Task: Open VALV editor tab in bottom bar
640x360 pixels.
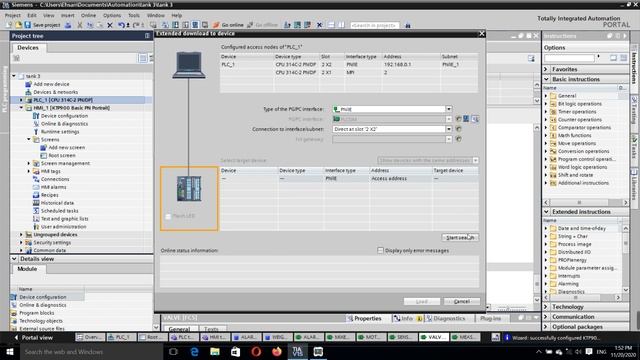Action: click(x=433, y=337)
